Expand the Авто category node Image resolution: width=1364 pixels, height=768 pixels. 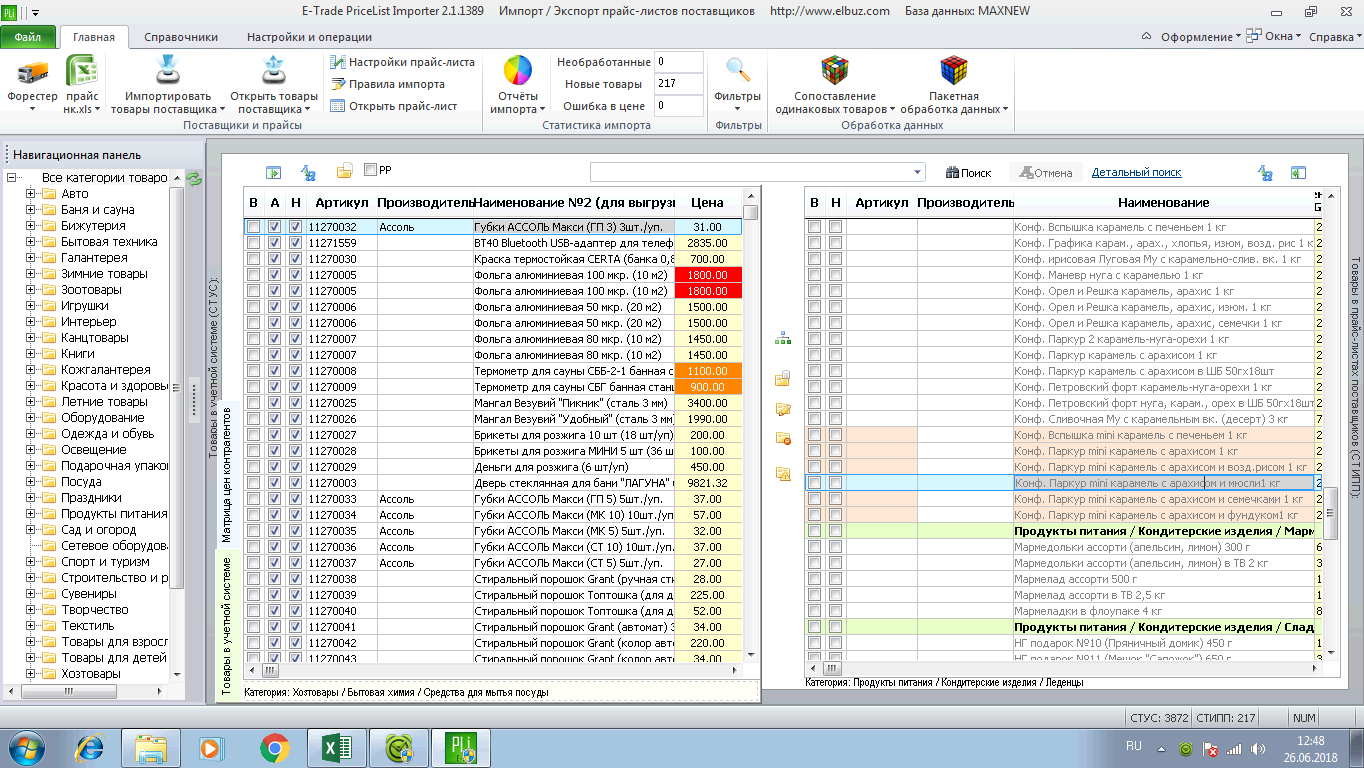click(30, 194)
